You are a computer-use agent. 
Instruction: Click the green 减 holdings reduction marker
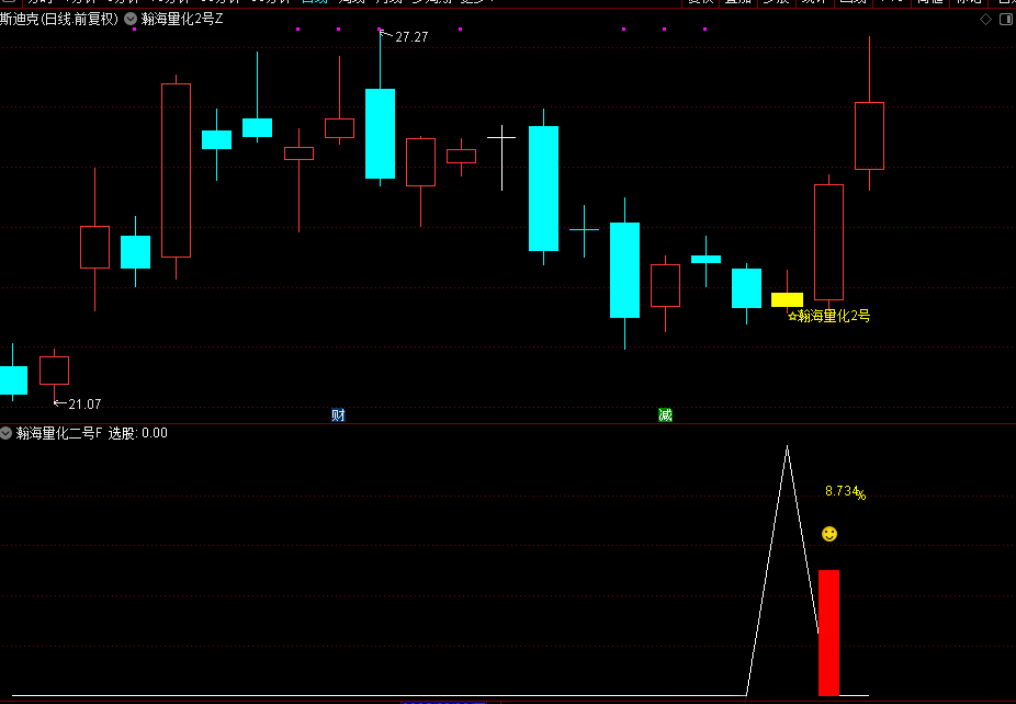(x=665, y=415)
